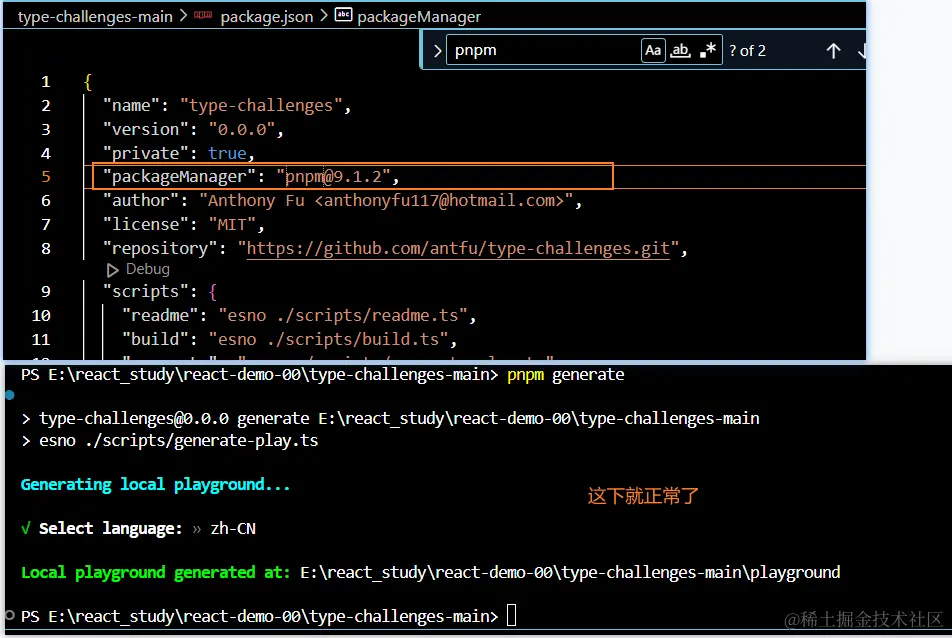The height and width of the screenshot is (638, 952).
Task: Click the Generating local playground... message
Action: [x=155, y=484]
